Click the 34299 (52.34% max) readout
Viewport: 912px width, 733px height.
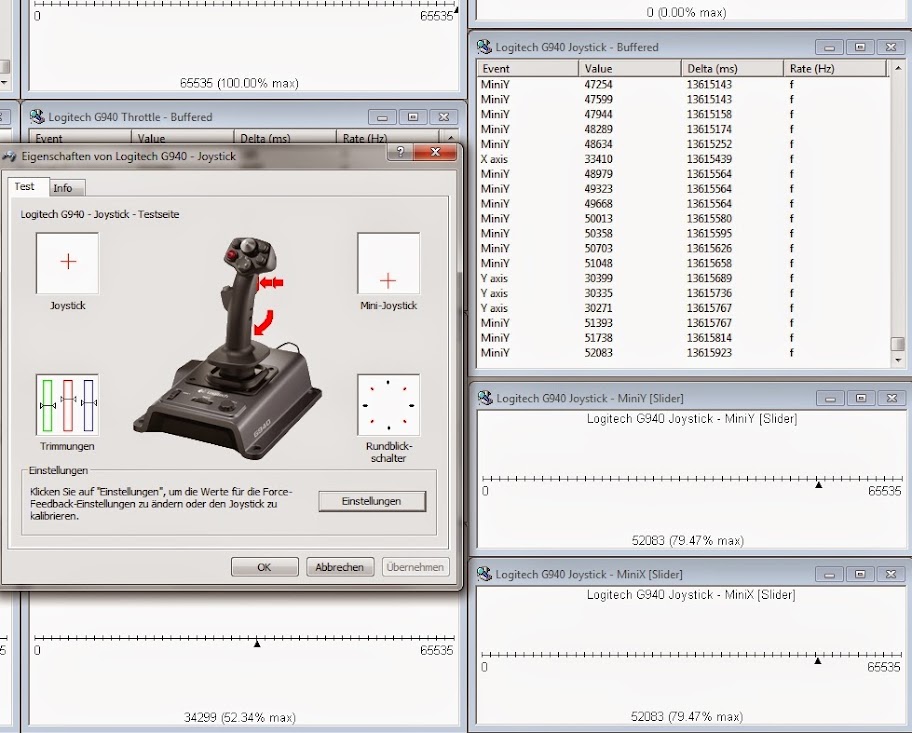point(240,717)
